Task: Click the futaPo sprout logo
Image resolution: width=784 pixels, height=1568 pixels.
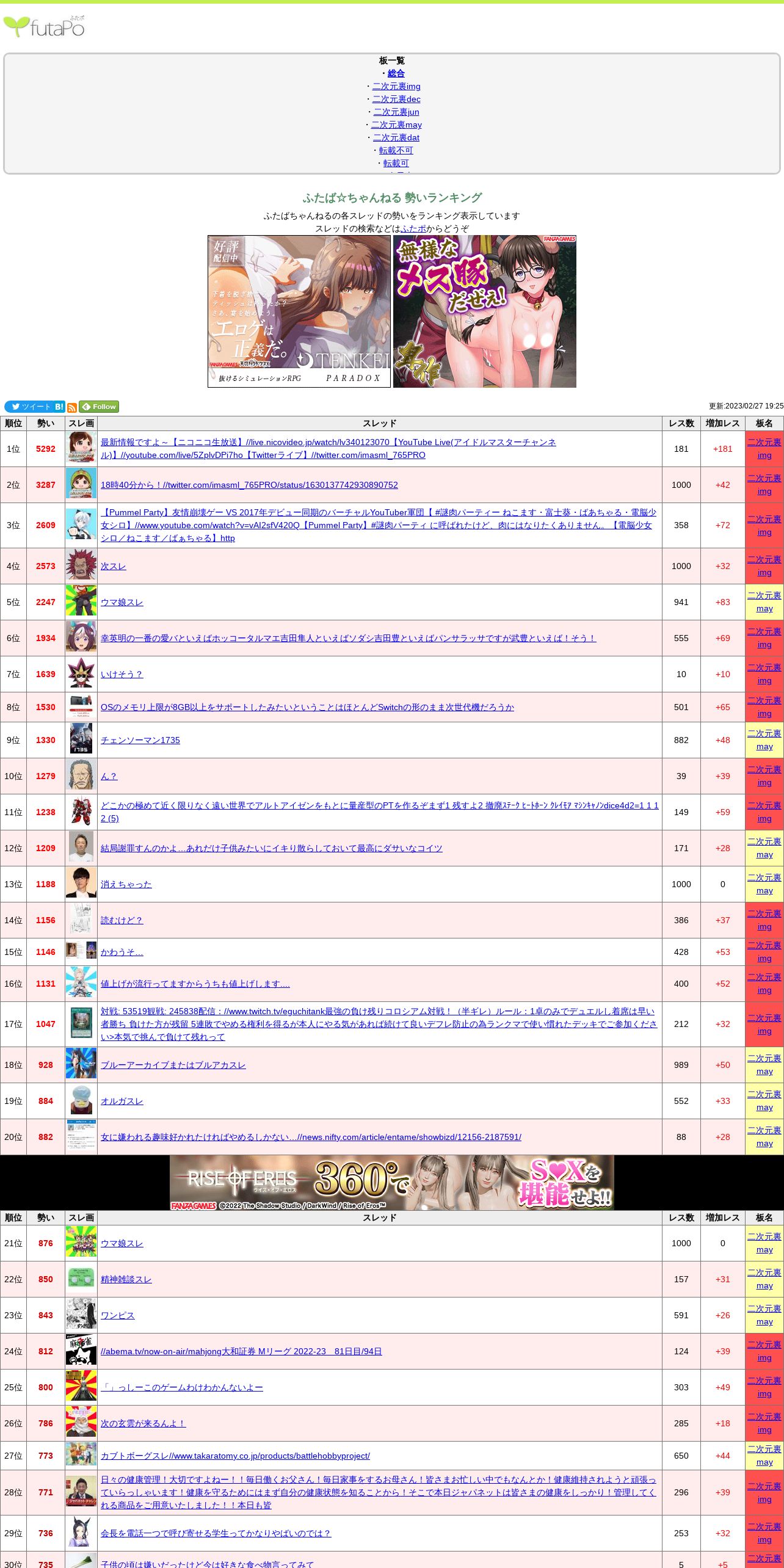Action: coord(44,27)
